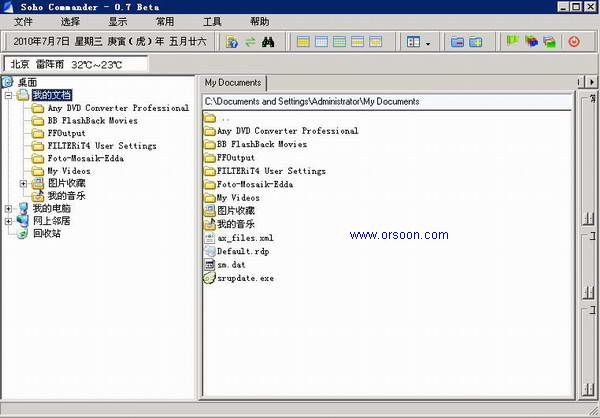
Task: Click the help question mark toolbar icon
Action: [x=232, y=42]
